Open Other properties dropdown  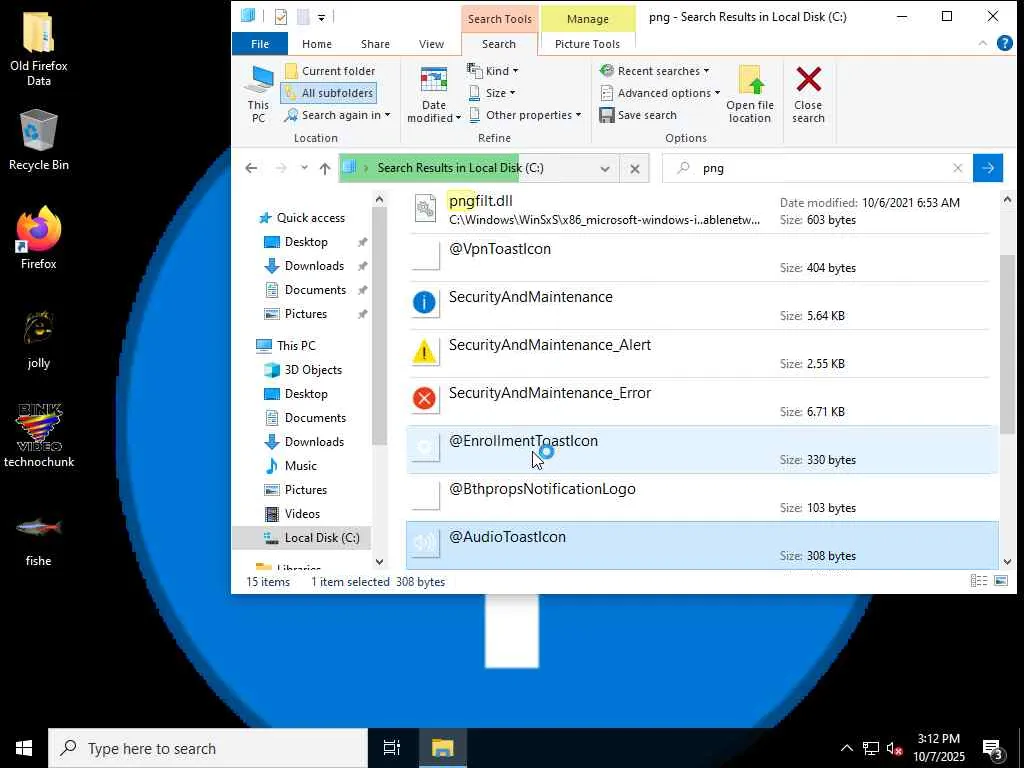point(525,115)
